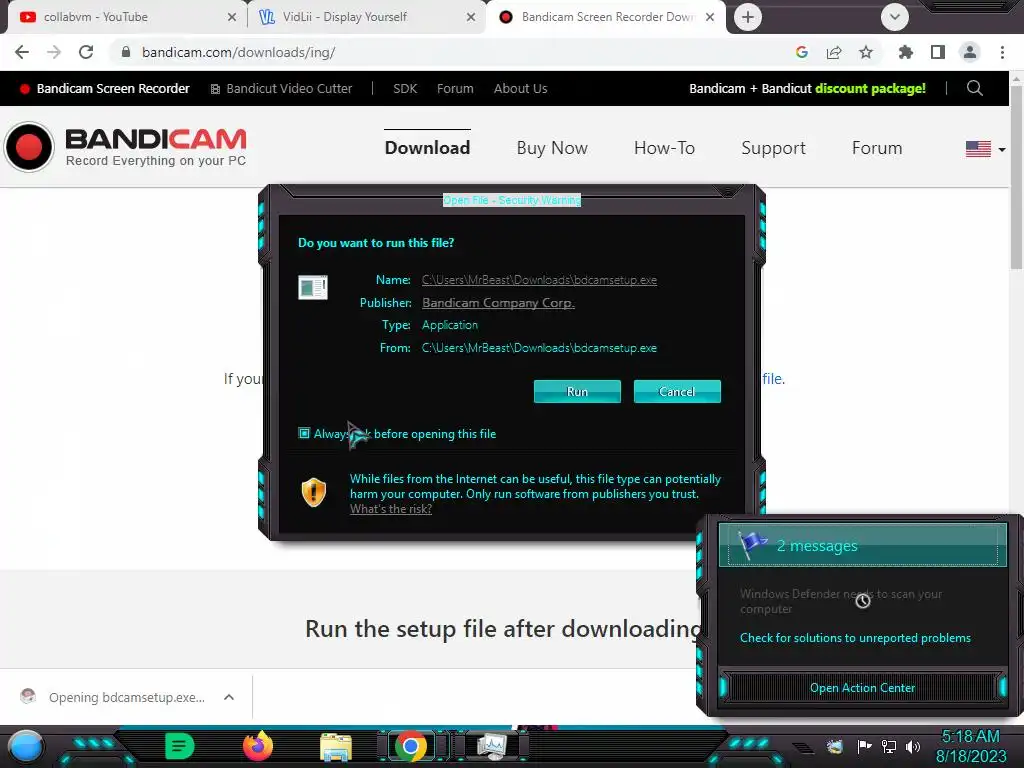The width and height of the screenshot is (1024, 768).
Task: Click the address bar URL
Action: pos(239,52)
